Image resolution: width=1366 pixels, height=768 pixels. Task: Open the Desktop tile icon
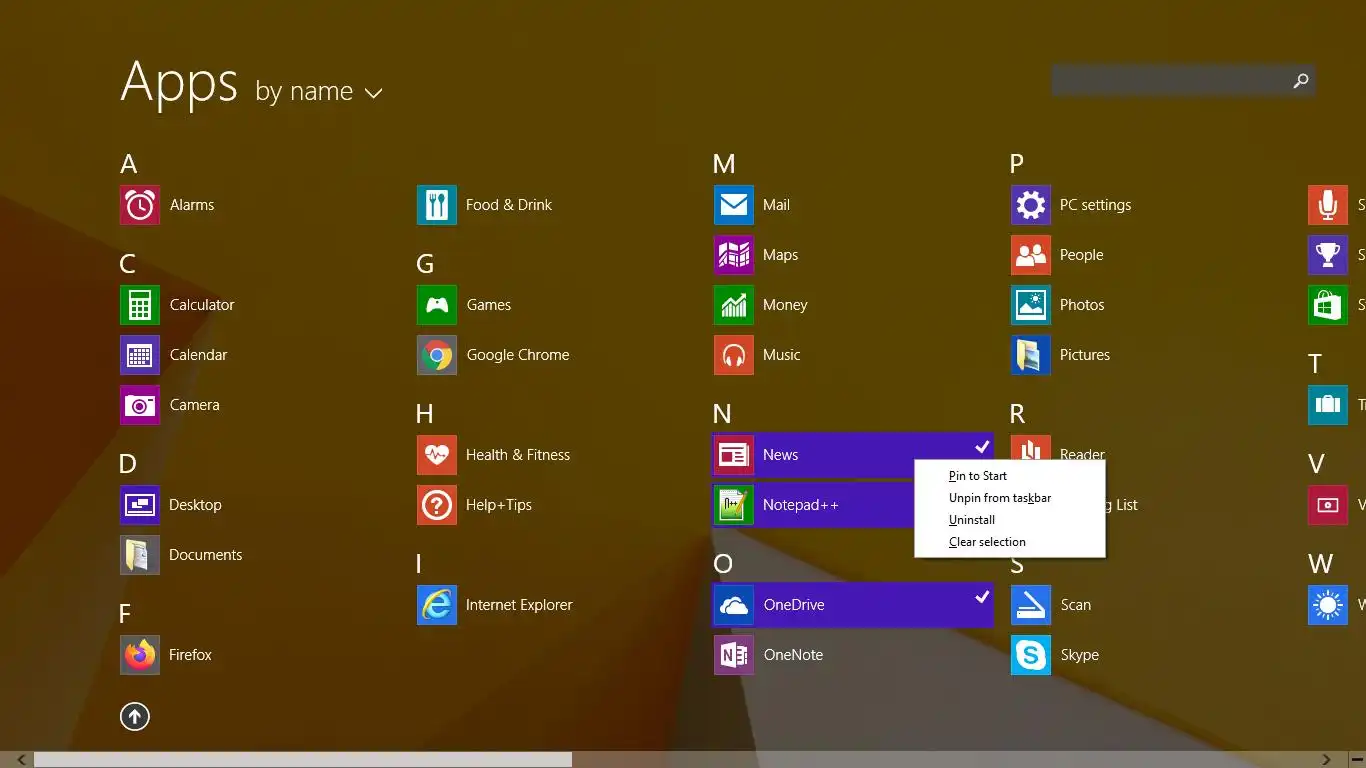click(140, 505)
